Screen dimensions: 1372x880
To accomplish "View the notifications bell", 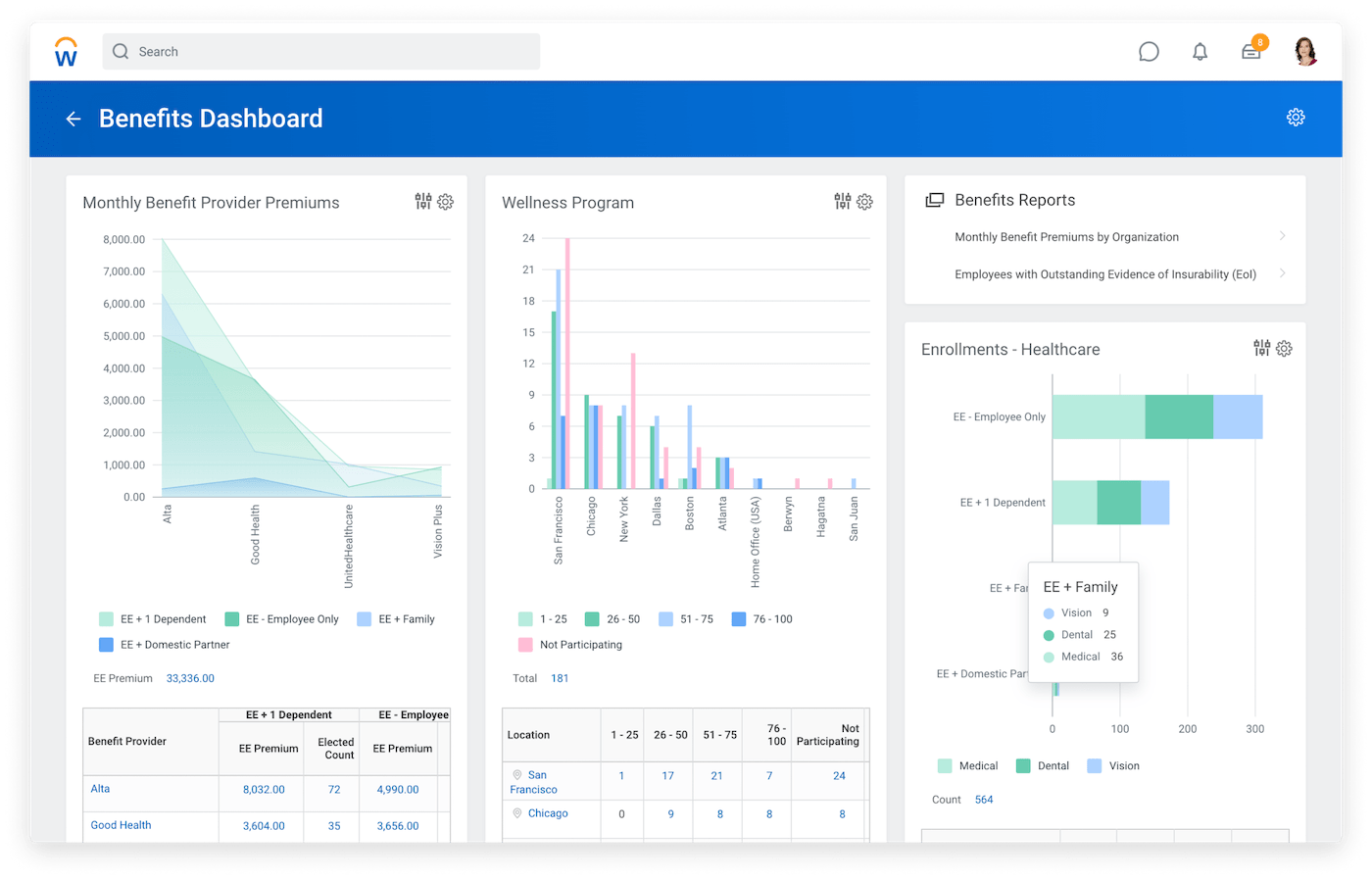I will click(1200, 51).
